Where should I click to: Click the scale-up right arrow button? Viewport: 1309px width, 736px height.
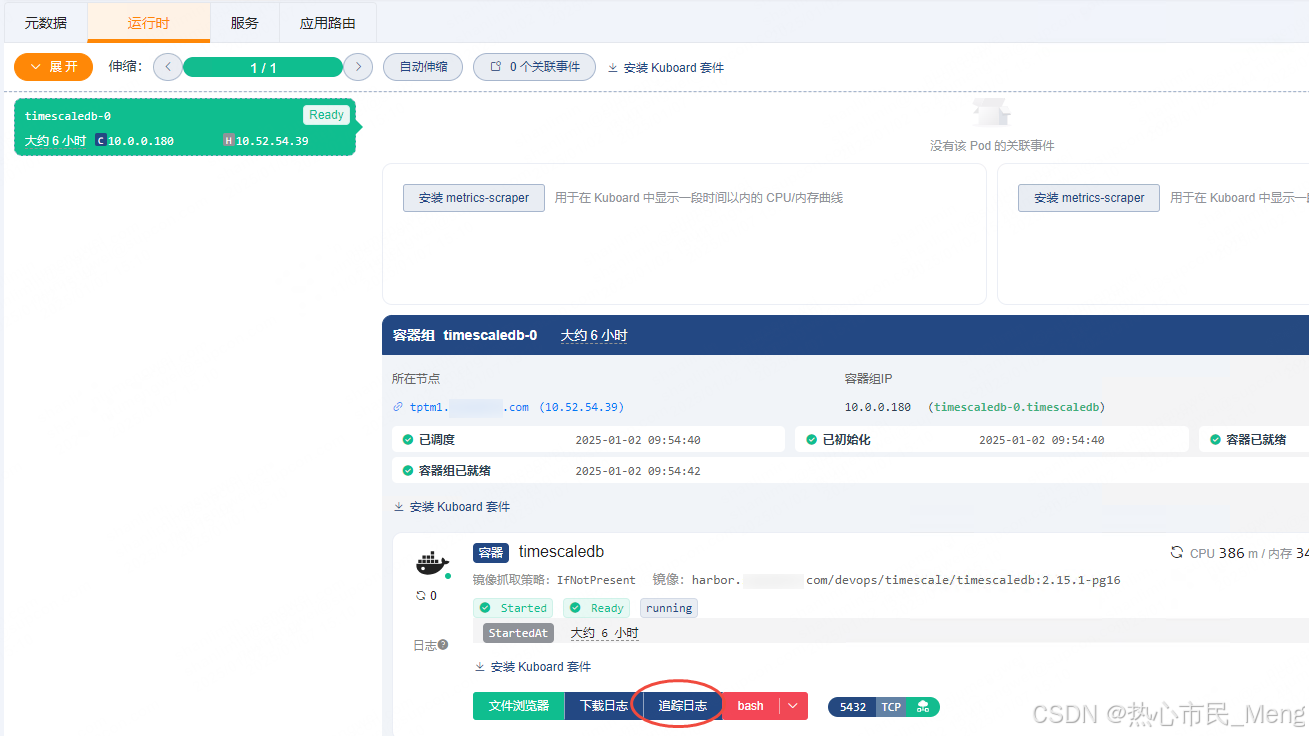358,67
